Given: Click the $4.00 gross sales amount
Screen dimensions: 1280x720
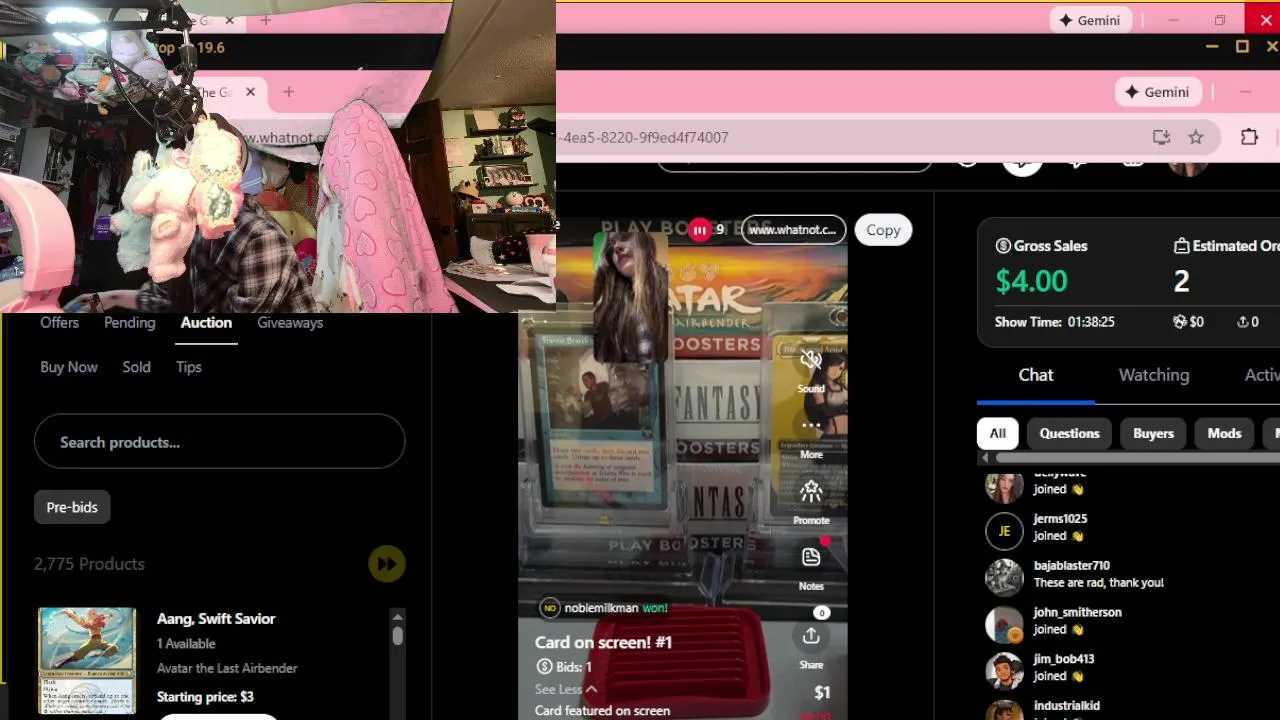Looking at the screenshot, I should point(1031,281).
